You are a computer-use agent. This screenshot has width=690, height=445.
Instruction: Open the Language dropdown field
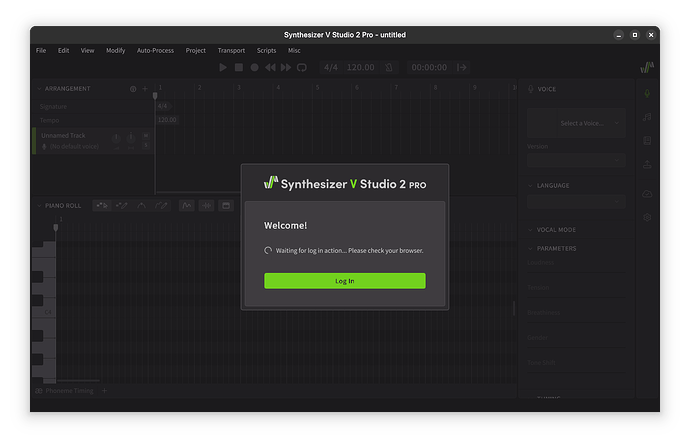tap(576, 202)
